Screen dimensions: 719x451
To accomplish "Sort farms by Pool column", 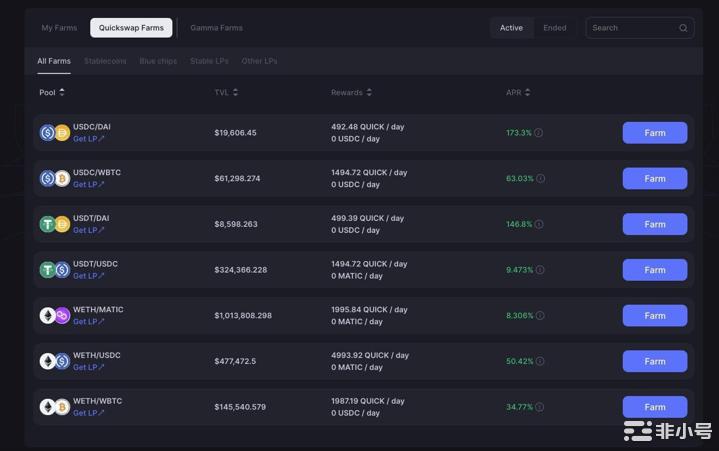I will 51,93.
